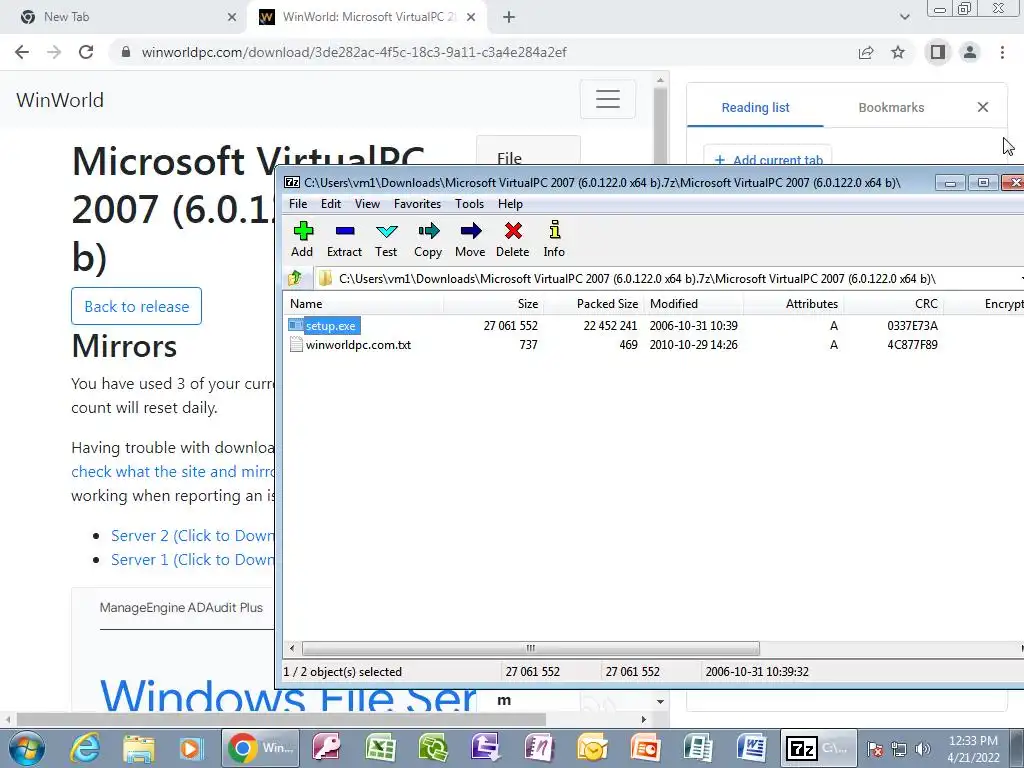The height and width of the screenshot is (768, 1024).
Task: Click the red Delete icon
Action: pos(513,240)
